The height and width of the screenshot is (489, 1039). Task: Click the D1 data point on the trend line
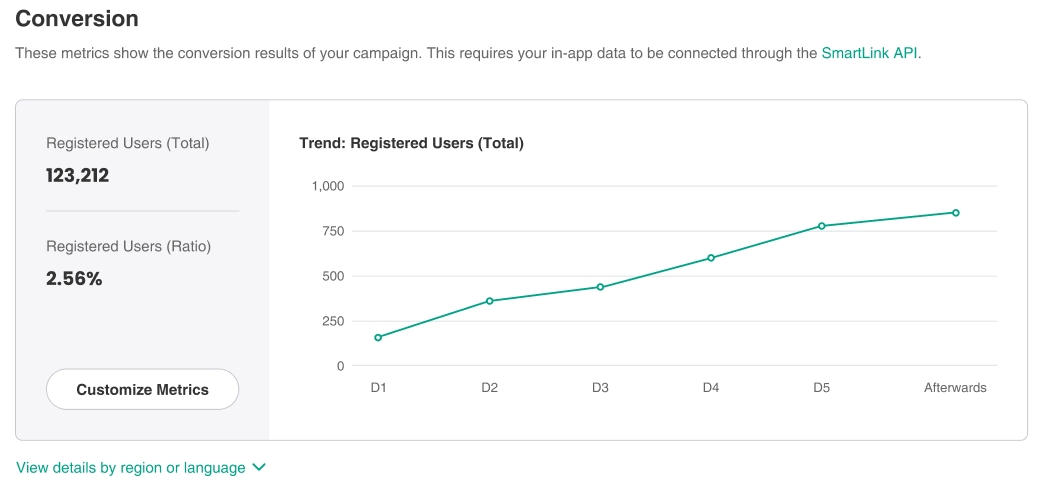click(x=378, y=337)
